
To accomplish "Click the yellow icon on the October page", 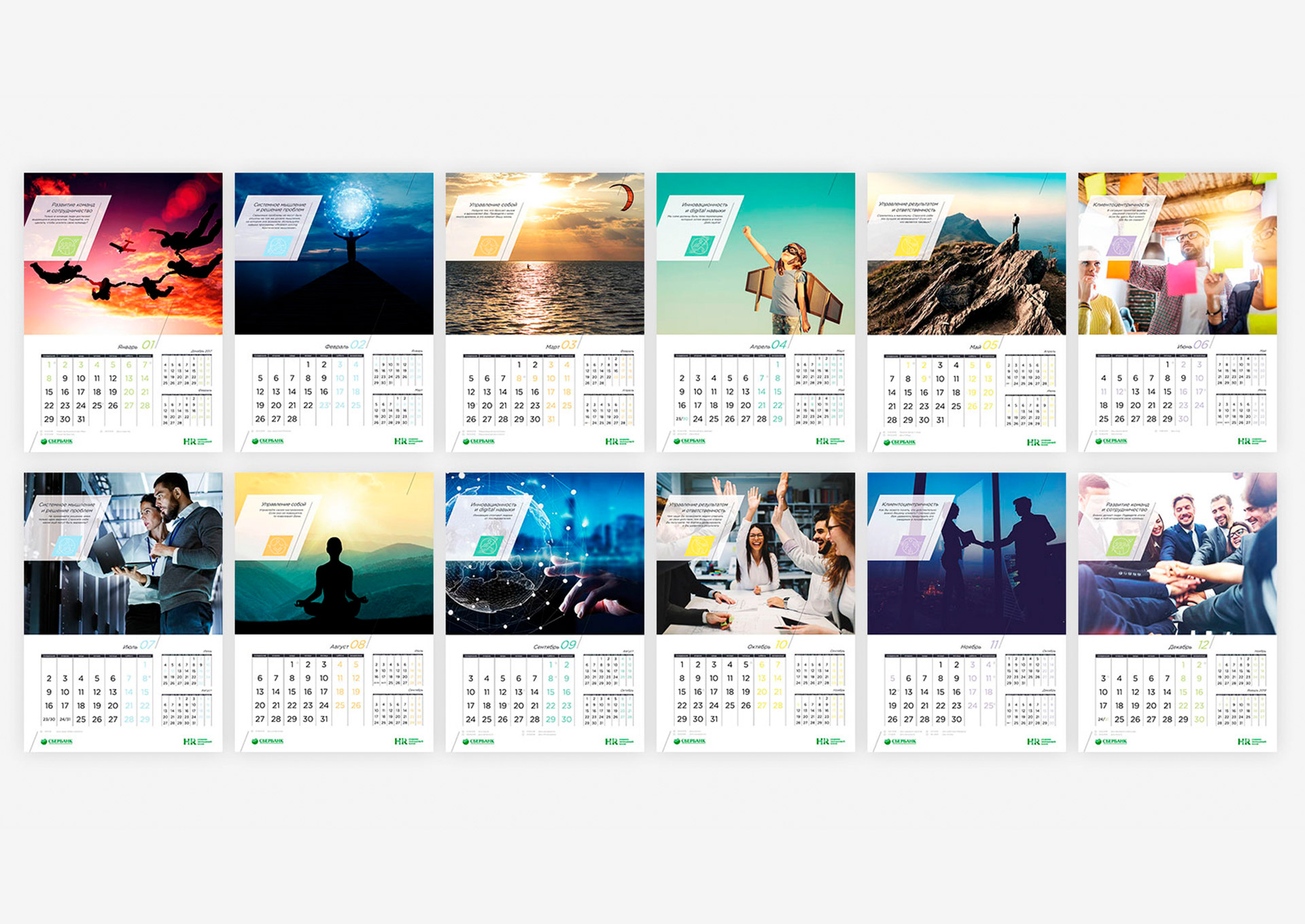I will click(699, 546).
